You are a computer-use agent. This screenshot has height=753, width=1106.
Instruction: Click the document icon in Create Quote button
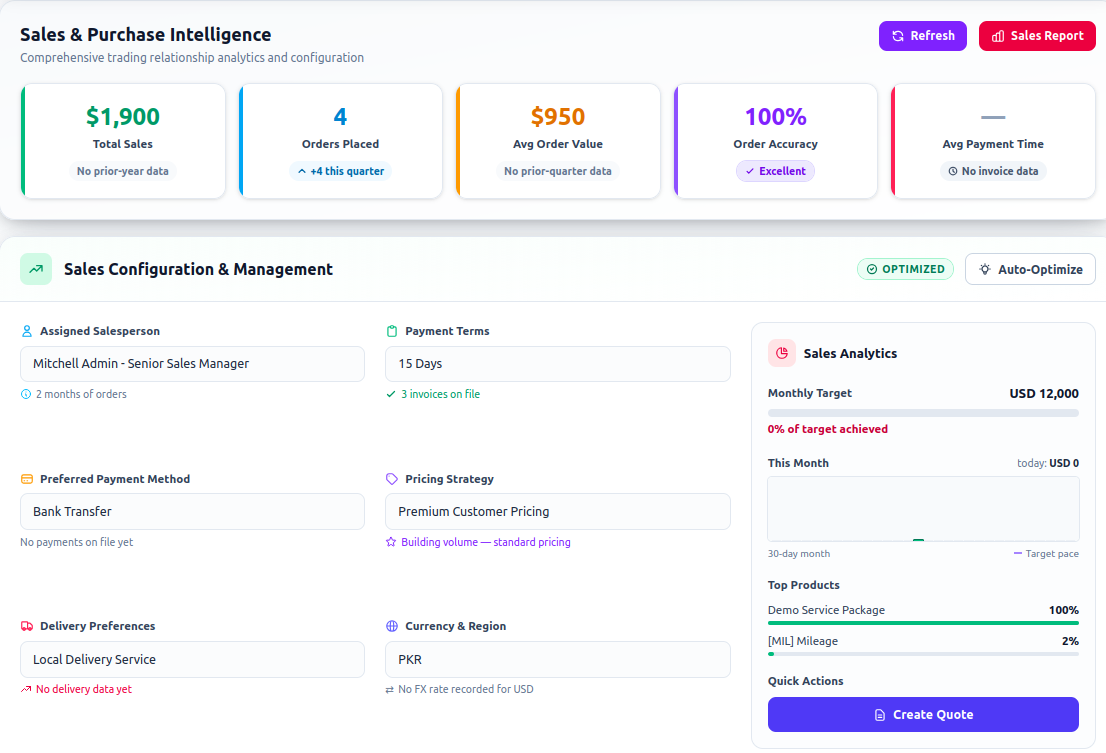click(x=880, y=715)
